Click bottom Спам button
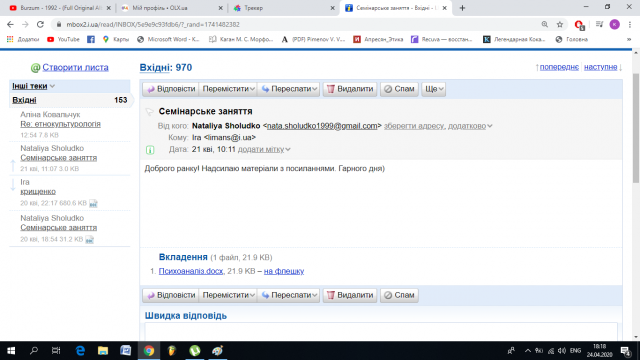Image resolution: width=640 pixels, height=360 pixels. point(399,295)
